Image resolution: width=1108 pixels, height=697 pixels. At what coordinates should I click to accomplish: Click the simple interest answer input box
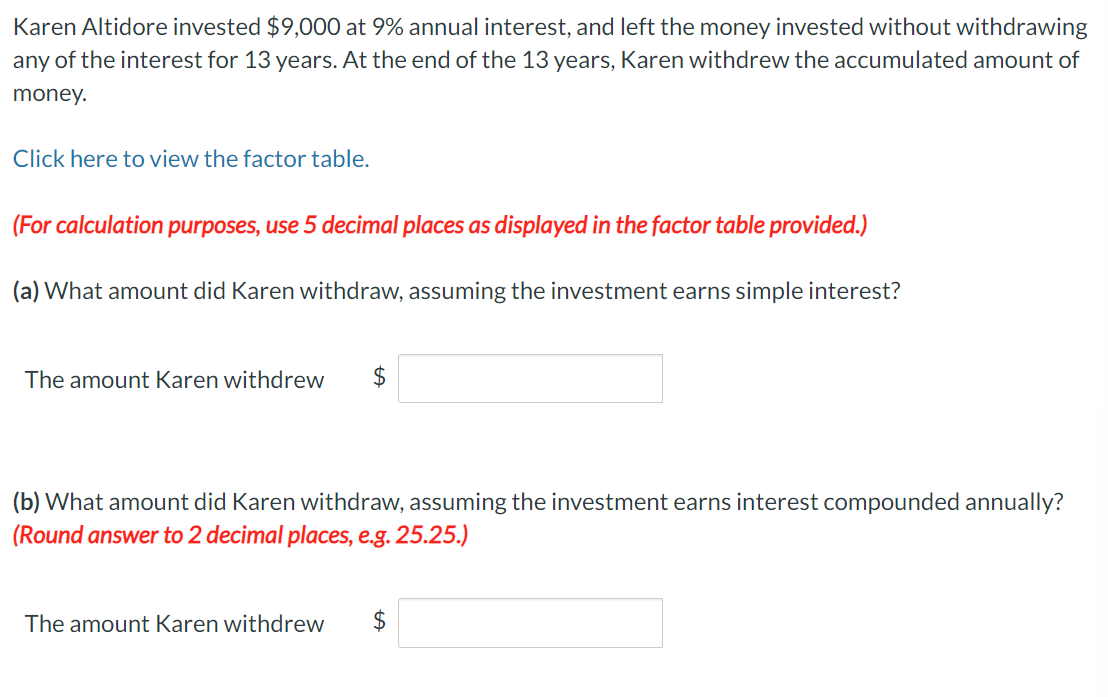click(530, 379)
